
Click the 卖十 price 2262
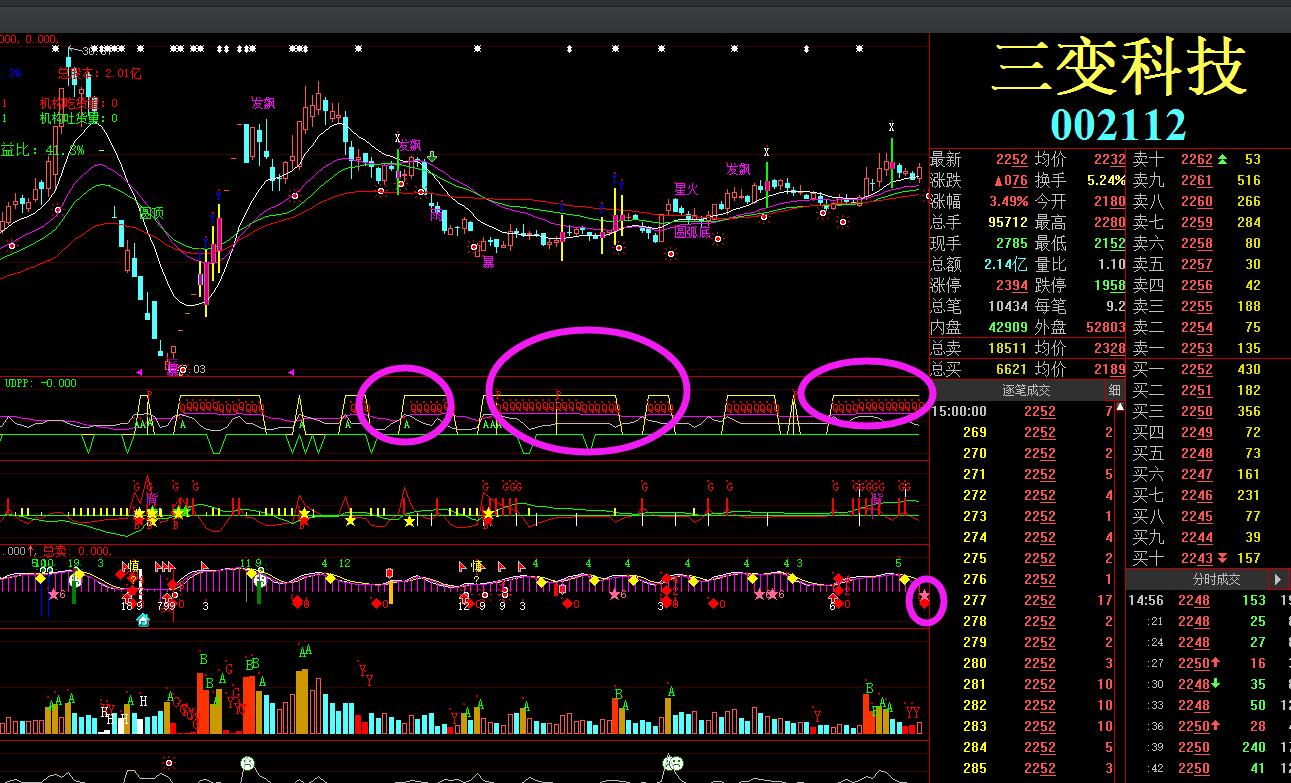coord(1197,159)
